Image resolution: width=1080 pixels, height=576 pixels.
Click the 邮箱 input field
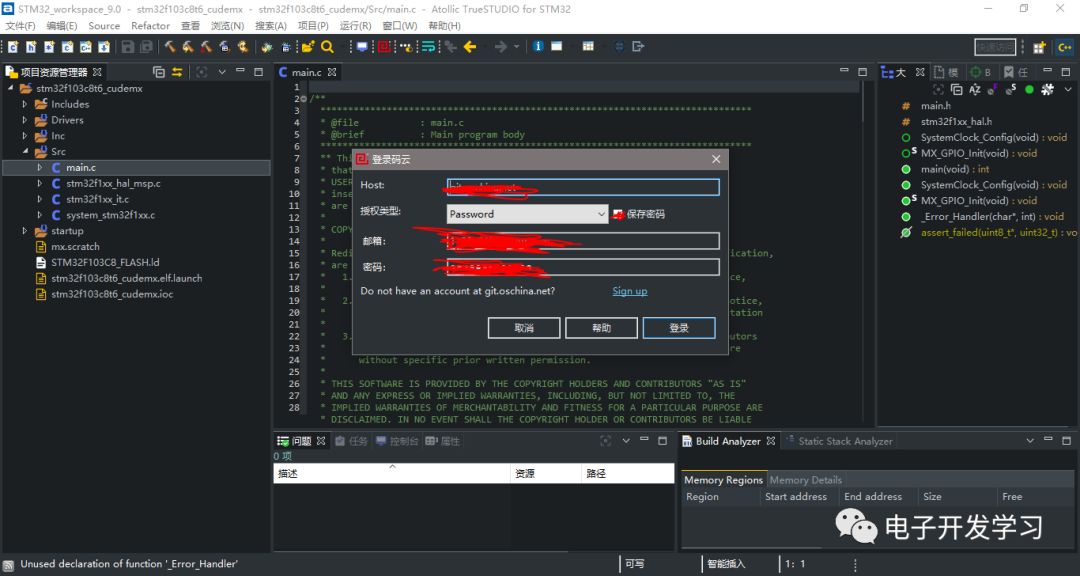click(x=583, y=240)
